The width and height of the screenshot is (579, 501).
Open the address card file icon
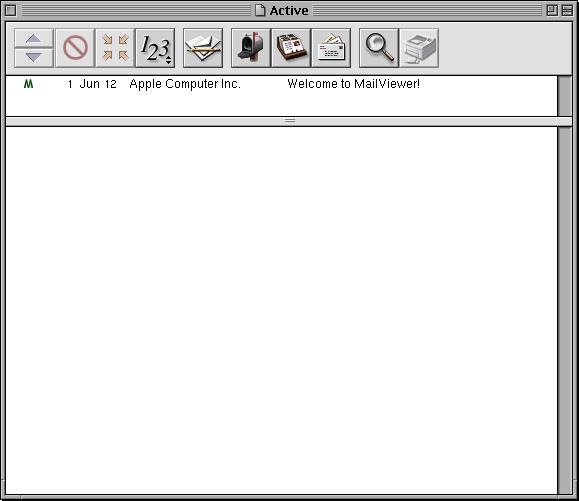pos(291,48)
